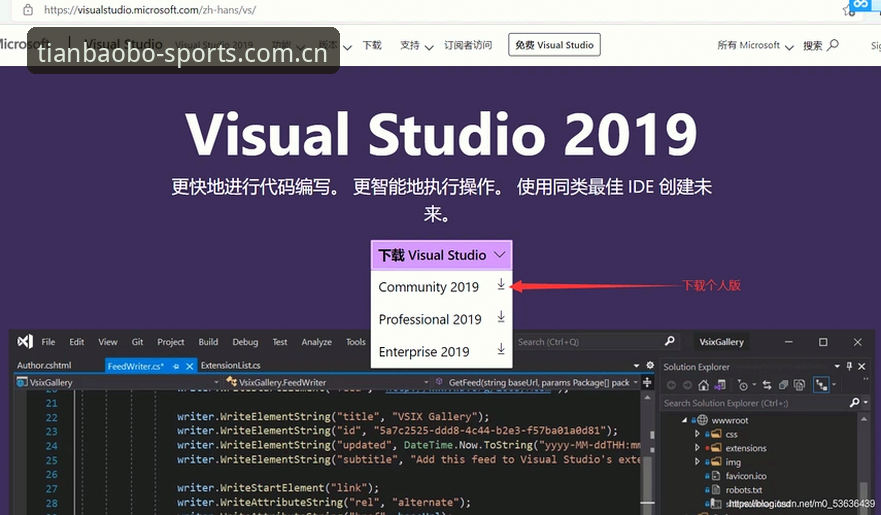This screenshot has width=881, height=515.
Task: Switch to Author.cshtml tab
Action: [x=44, y=366]
